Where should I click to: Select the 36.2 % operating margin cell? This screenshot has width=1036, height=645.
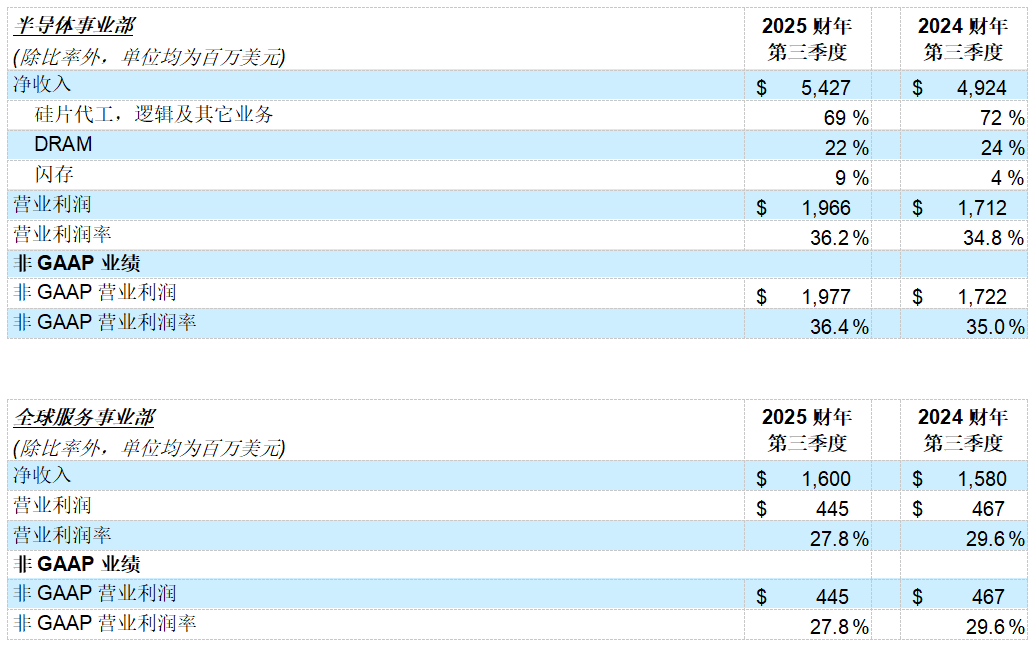(838, 238)
